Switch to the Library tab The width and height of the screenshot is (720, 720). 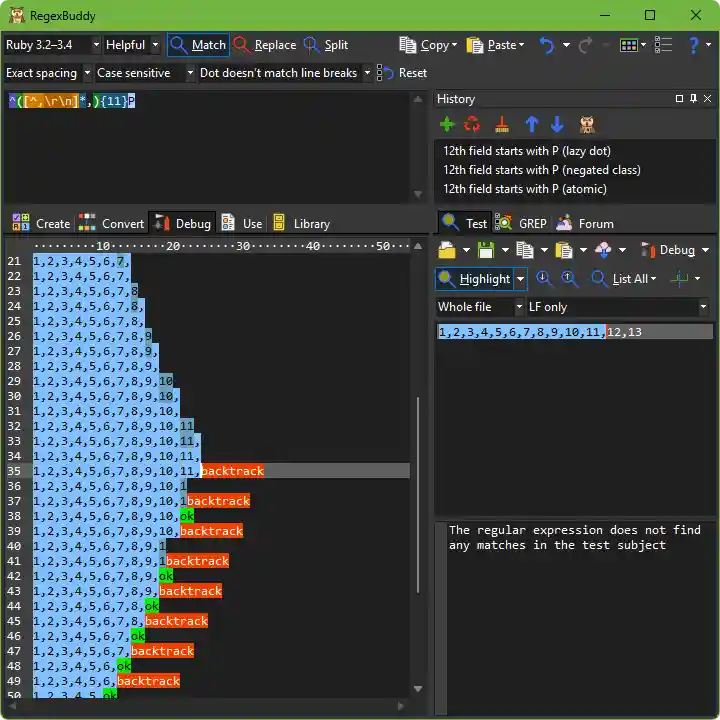pos(302,224)
